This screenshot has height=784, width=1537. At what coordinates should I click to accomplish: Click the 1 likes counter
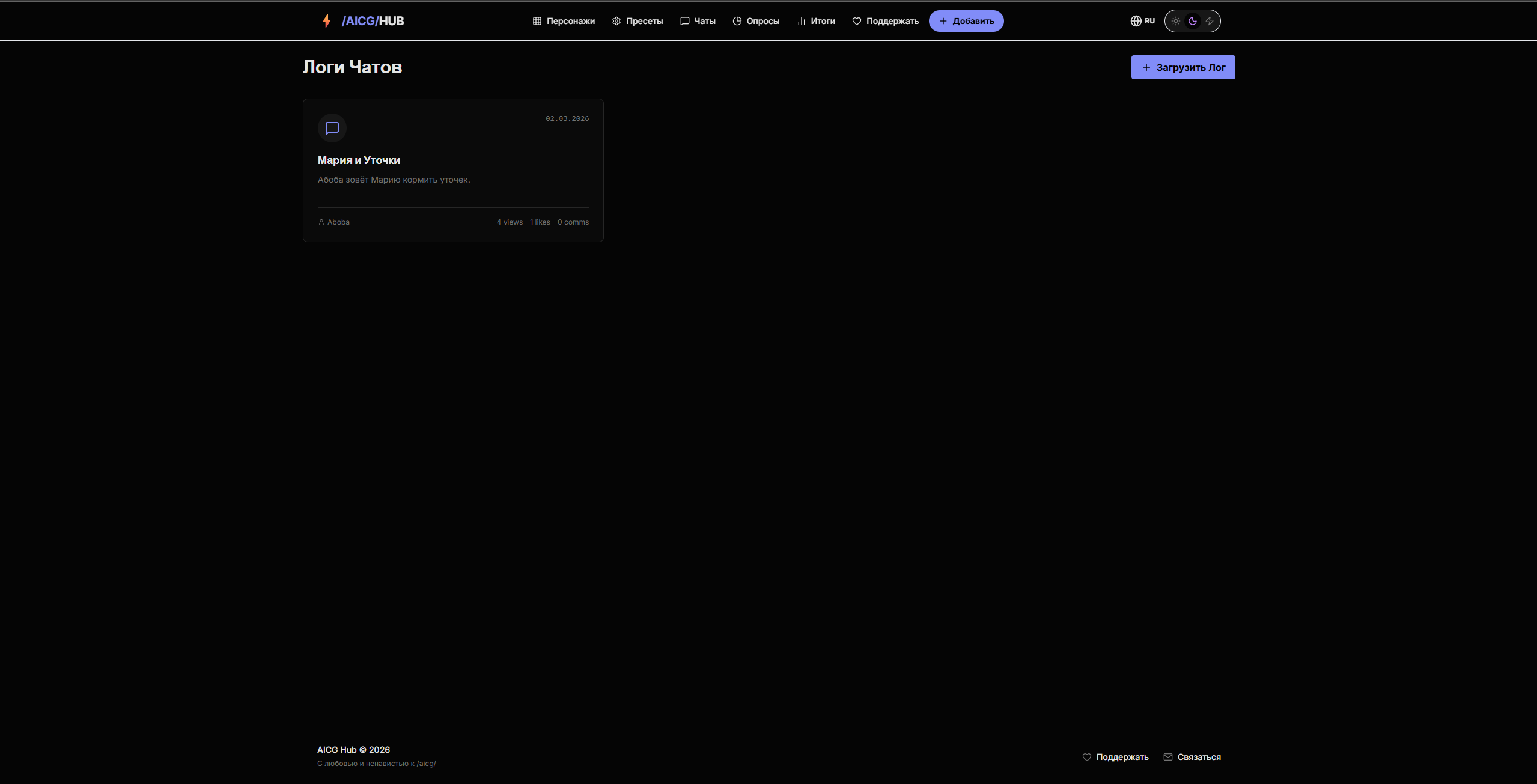coord(540,222)
